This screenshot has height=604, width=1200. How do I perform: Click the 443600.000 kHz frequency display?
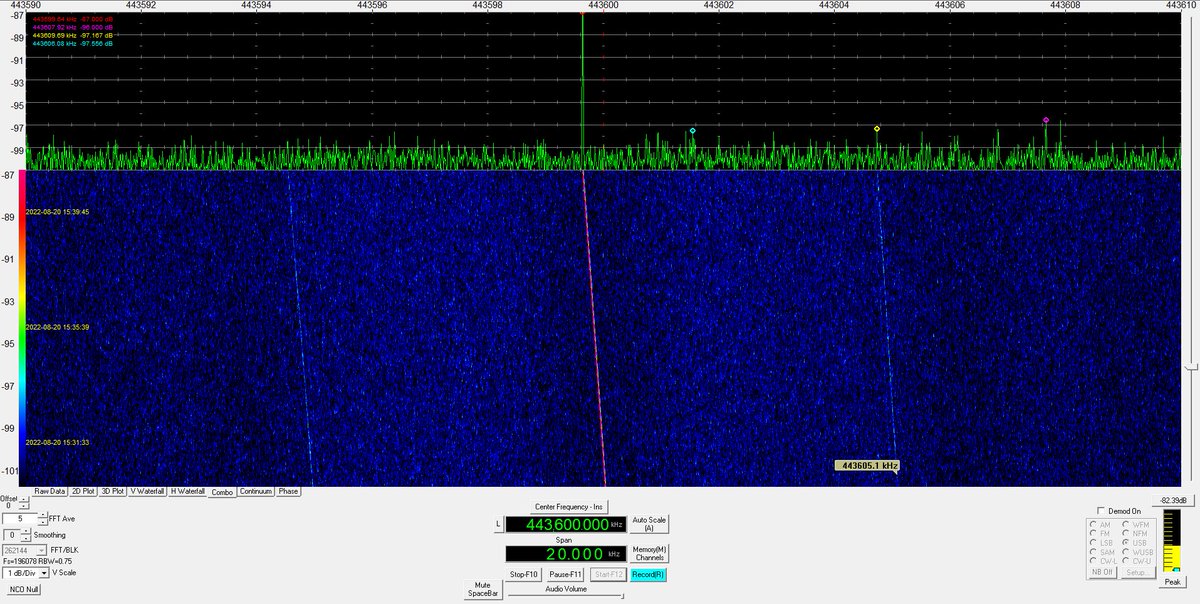point(566,524)
